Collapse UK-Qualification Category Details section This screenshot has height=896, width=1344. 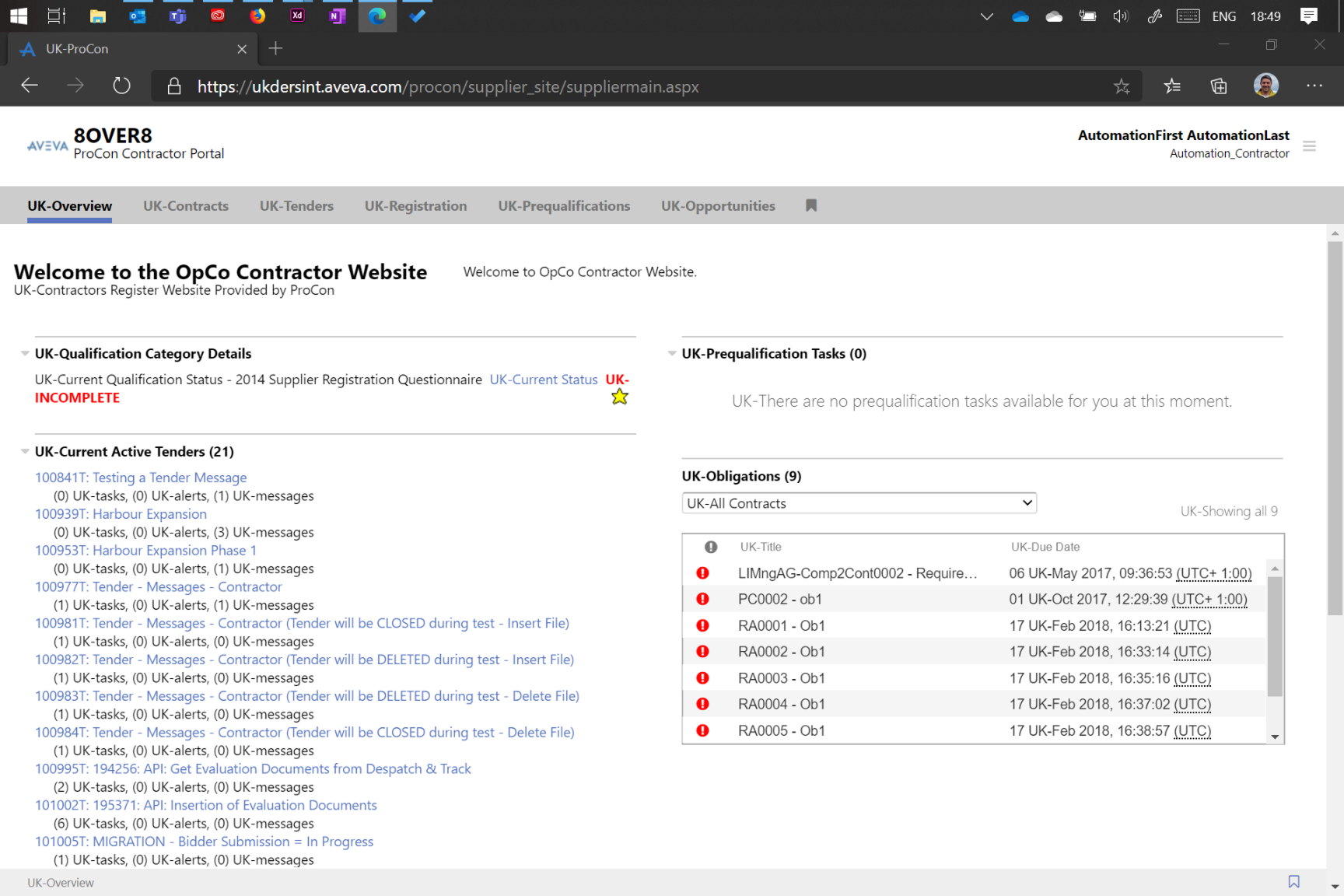click(25, 354)
